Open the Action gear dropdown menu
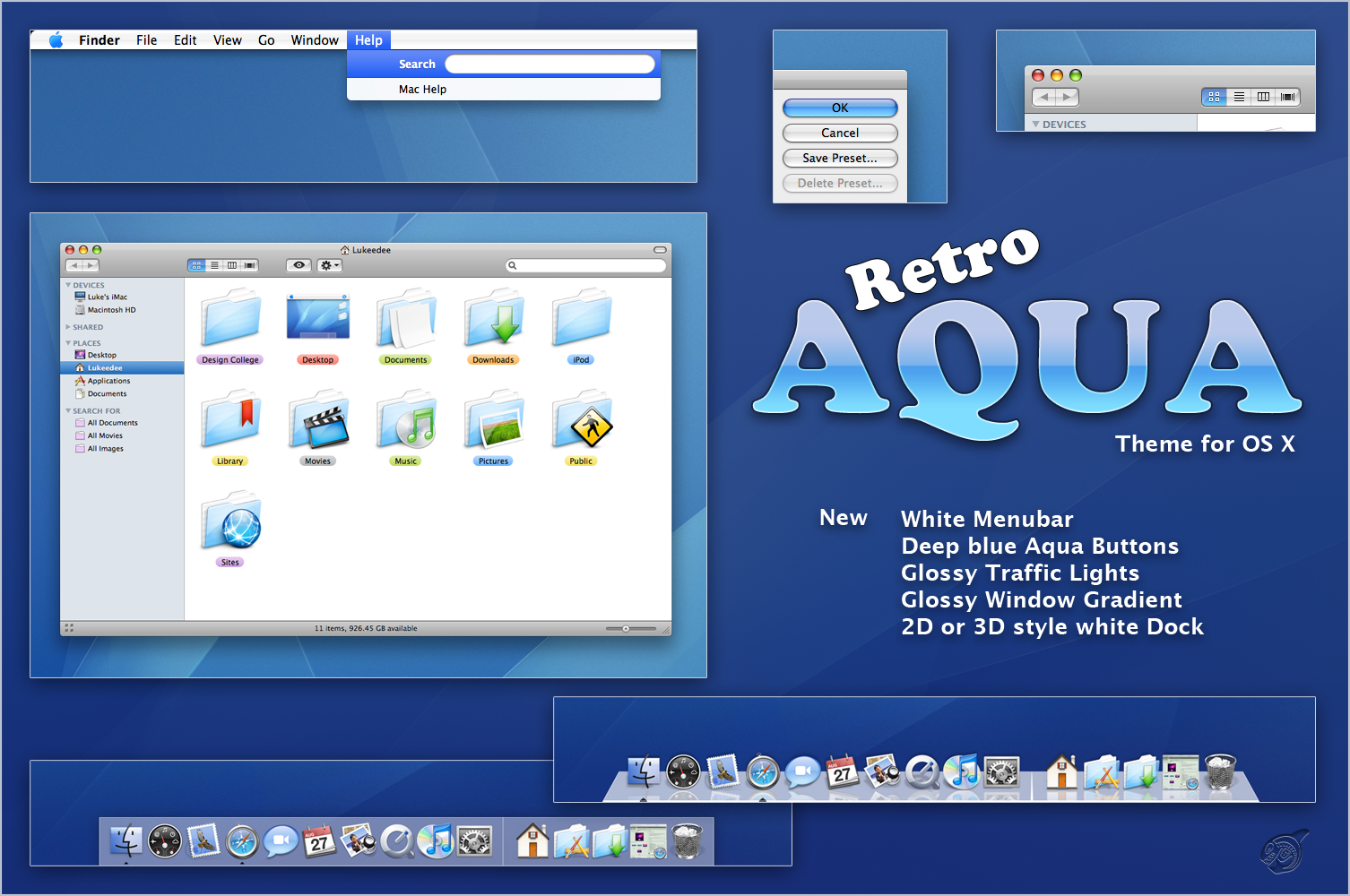Screen dimensions: 1350x896 [x=329, y=265]
